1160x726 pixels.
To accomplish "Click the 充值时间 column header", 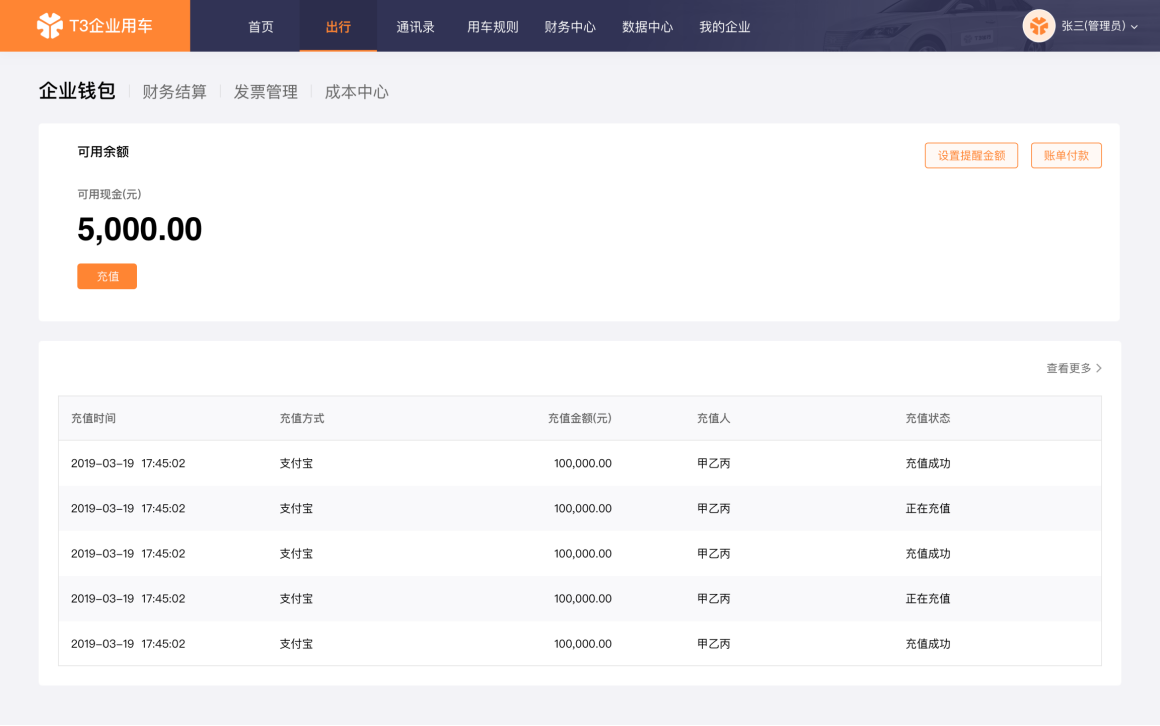I will click(x=93, y=418).
